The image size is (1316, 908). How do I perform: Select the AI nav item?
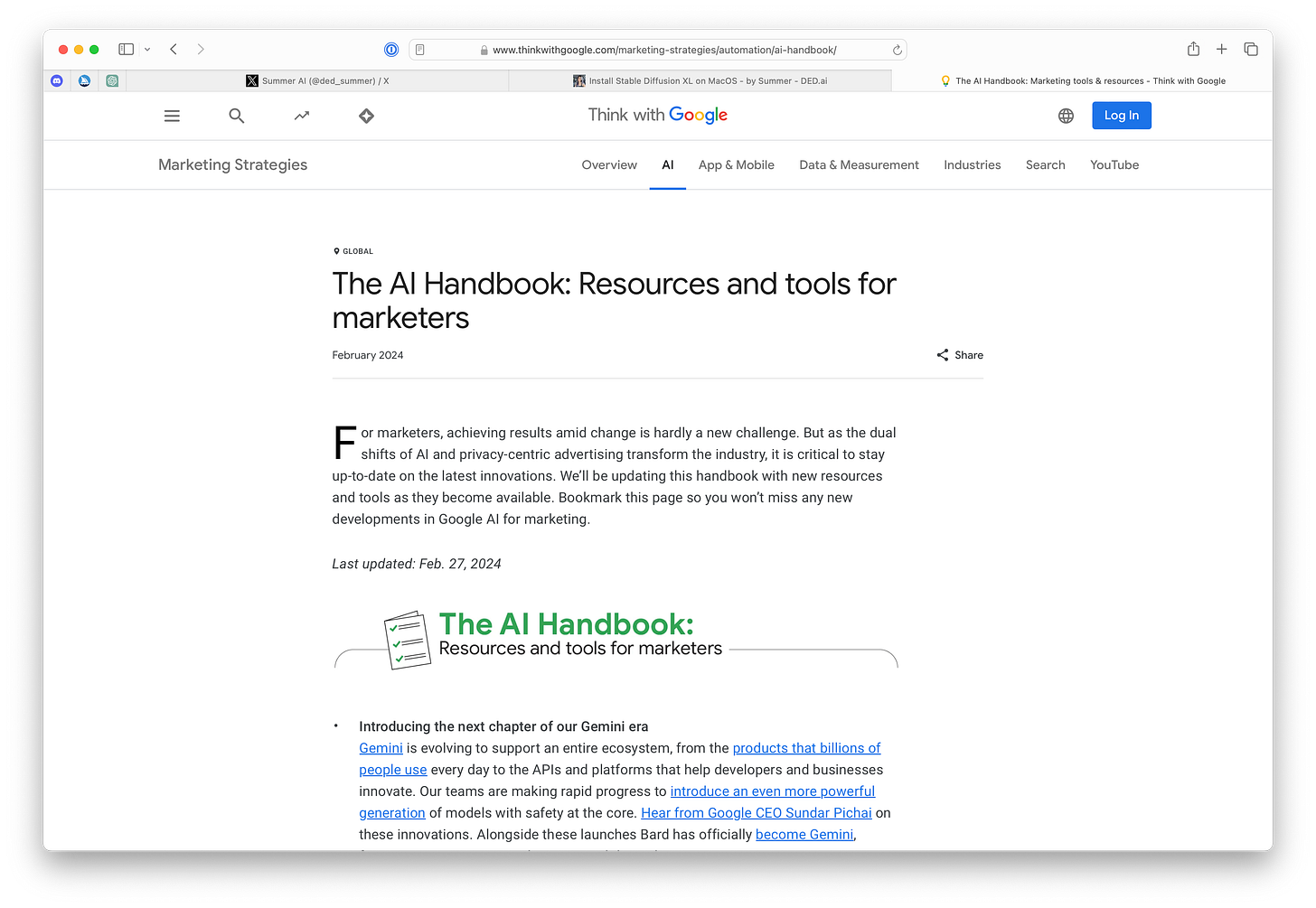click(x=668, y=164)
